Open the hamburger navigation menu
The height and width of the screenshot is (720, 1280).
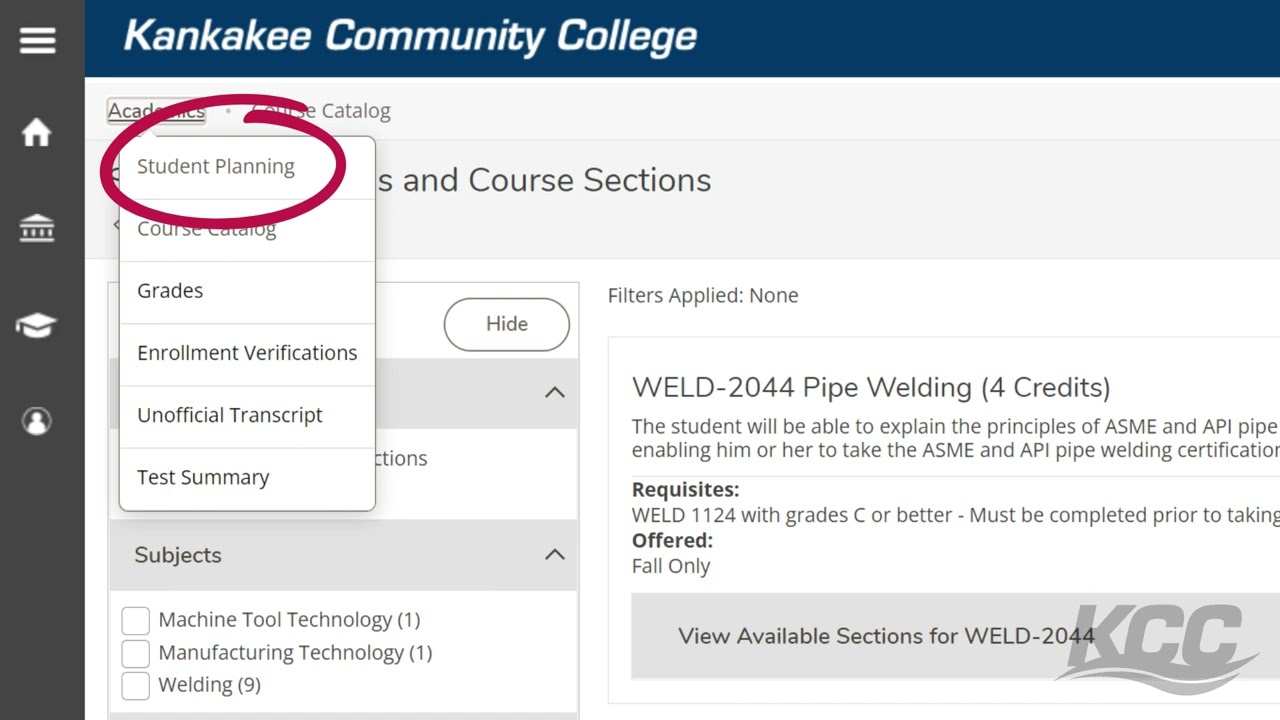37,41
